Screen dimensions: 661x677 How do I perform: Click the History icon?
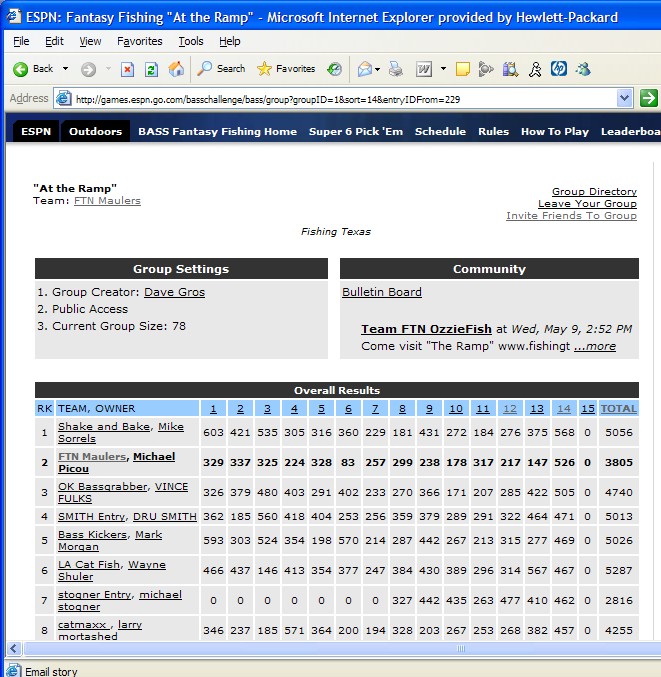(334, 69)
